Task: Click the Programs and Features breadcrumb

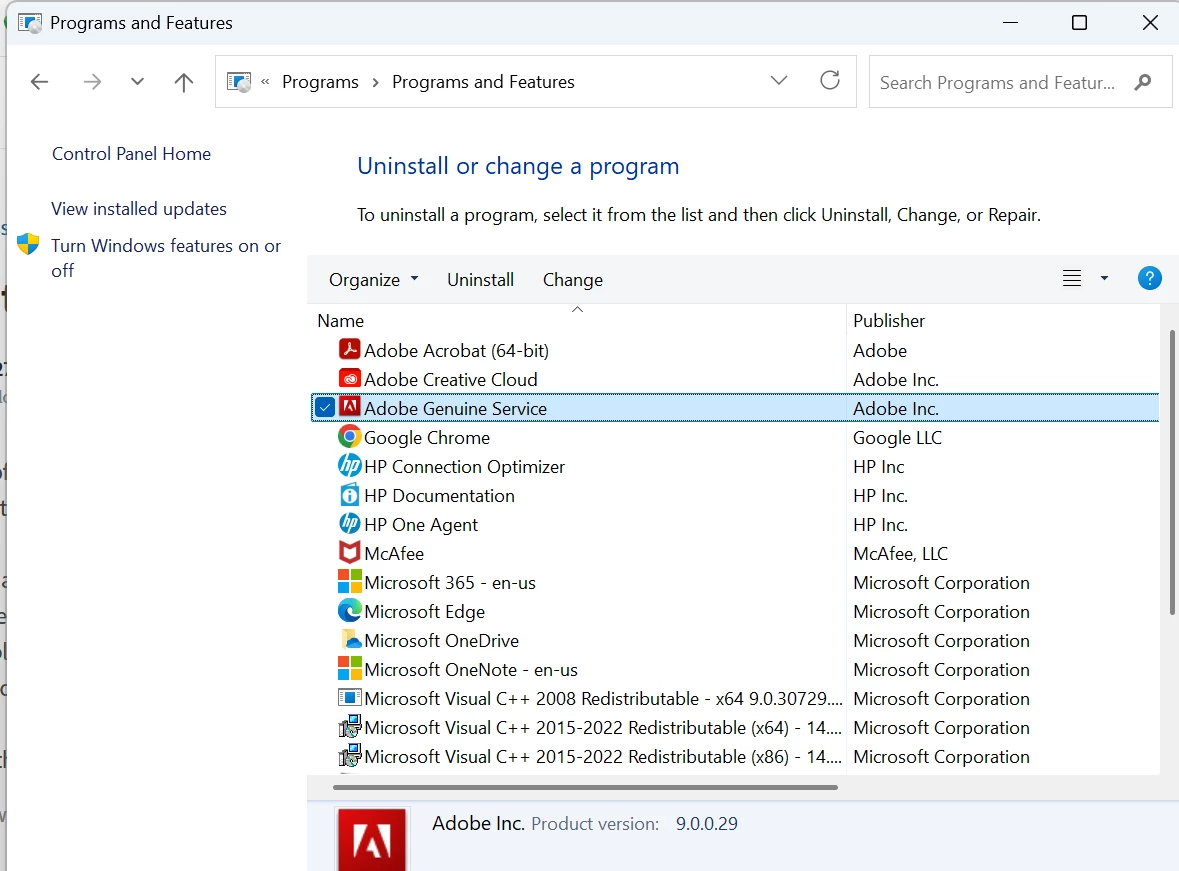Action: click(483, 81)
